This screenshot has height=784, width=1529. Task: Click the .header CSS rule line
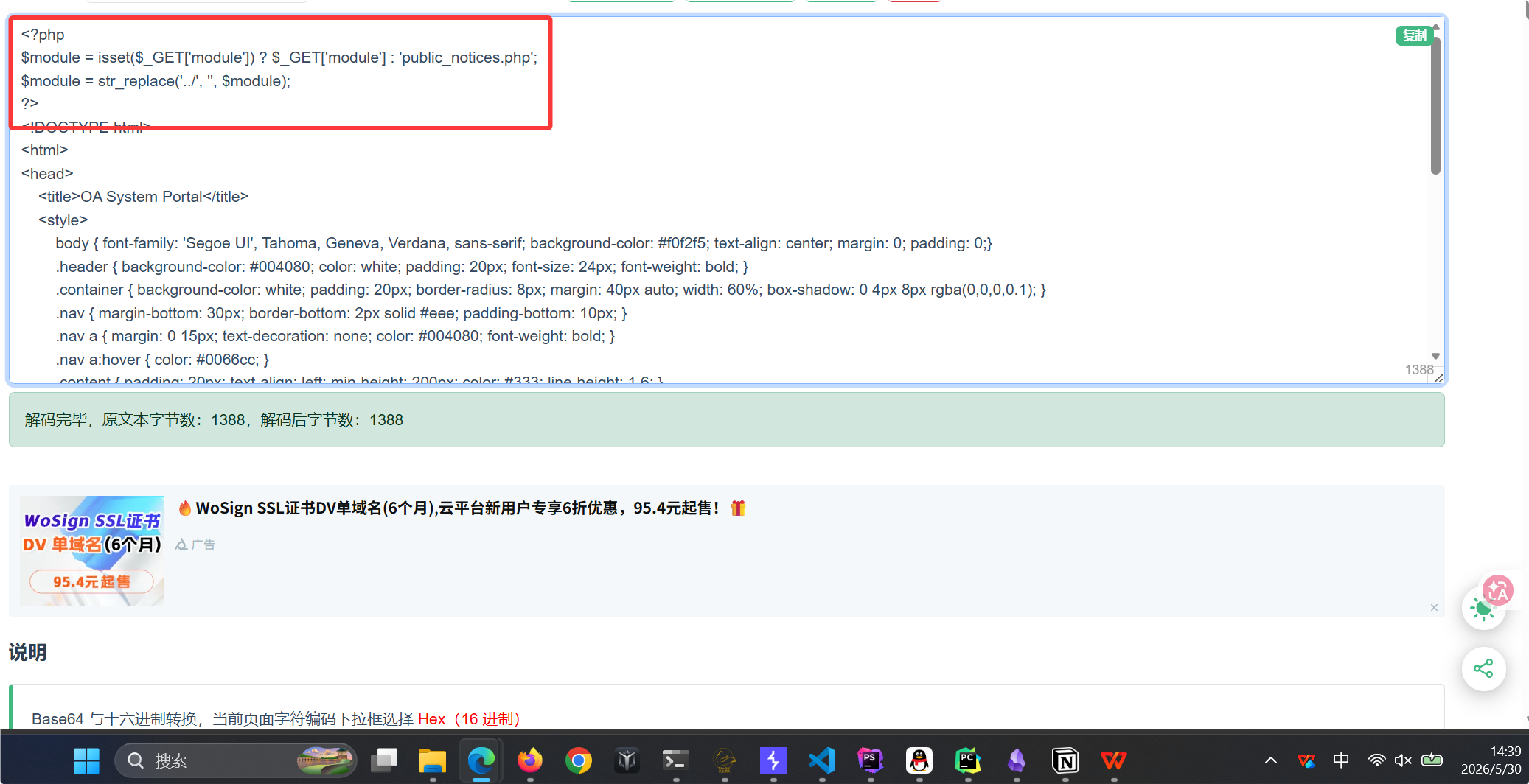[x=402, y=267]
